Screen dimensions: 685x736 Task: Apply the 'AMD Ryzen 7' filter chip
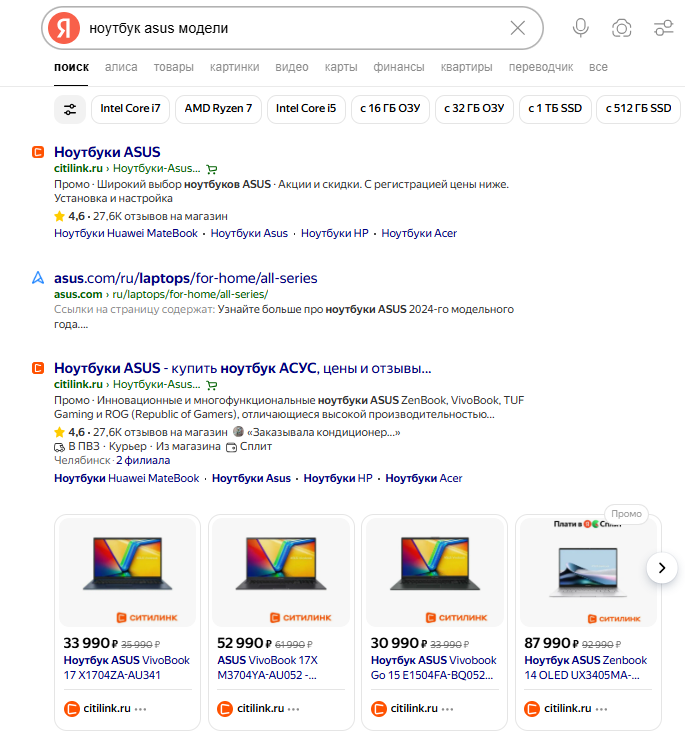[x=218, y=109]
